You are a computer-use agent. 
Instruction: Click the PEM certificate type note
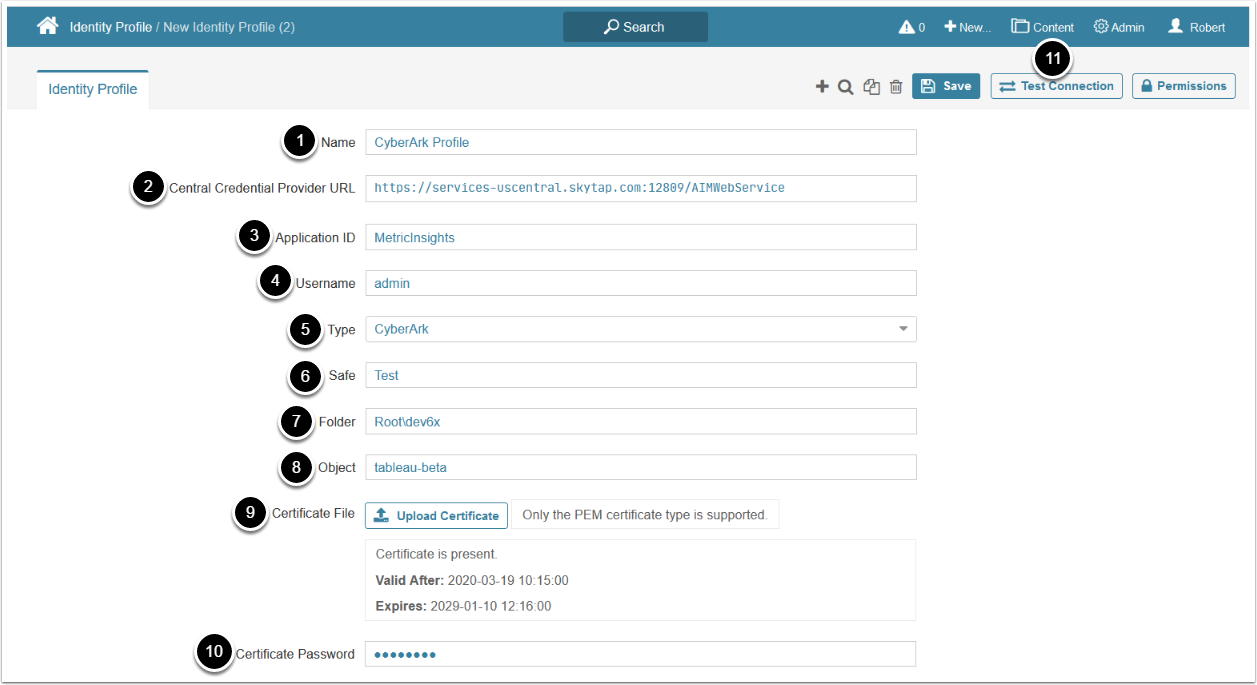(x=645, y=515)
